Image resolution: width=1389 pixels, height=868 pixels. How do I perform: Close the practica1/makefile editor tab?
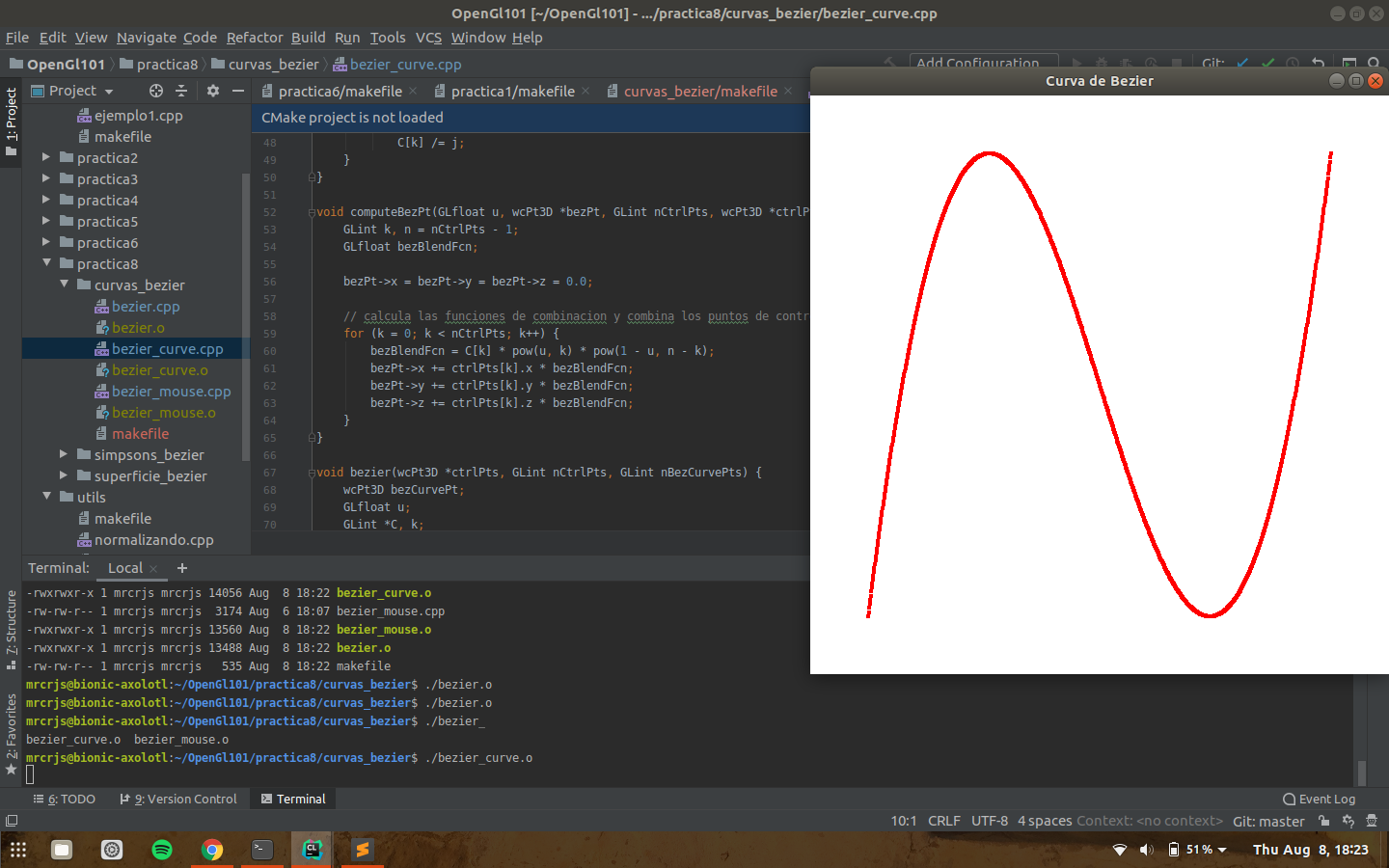[x=586, y=91]
